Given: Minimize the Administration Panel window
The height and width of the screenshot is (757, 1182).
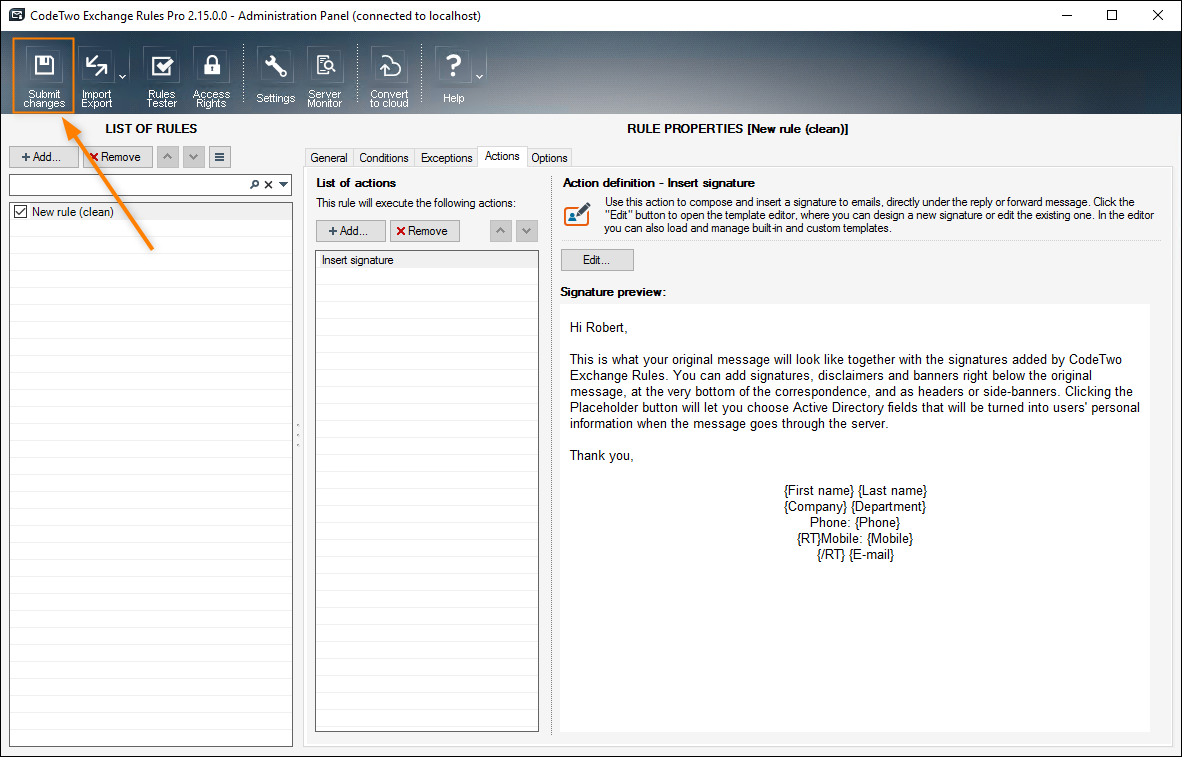Looking at the screenshot, I should coord(1067,15).
